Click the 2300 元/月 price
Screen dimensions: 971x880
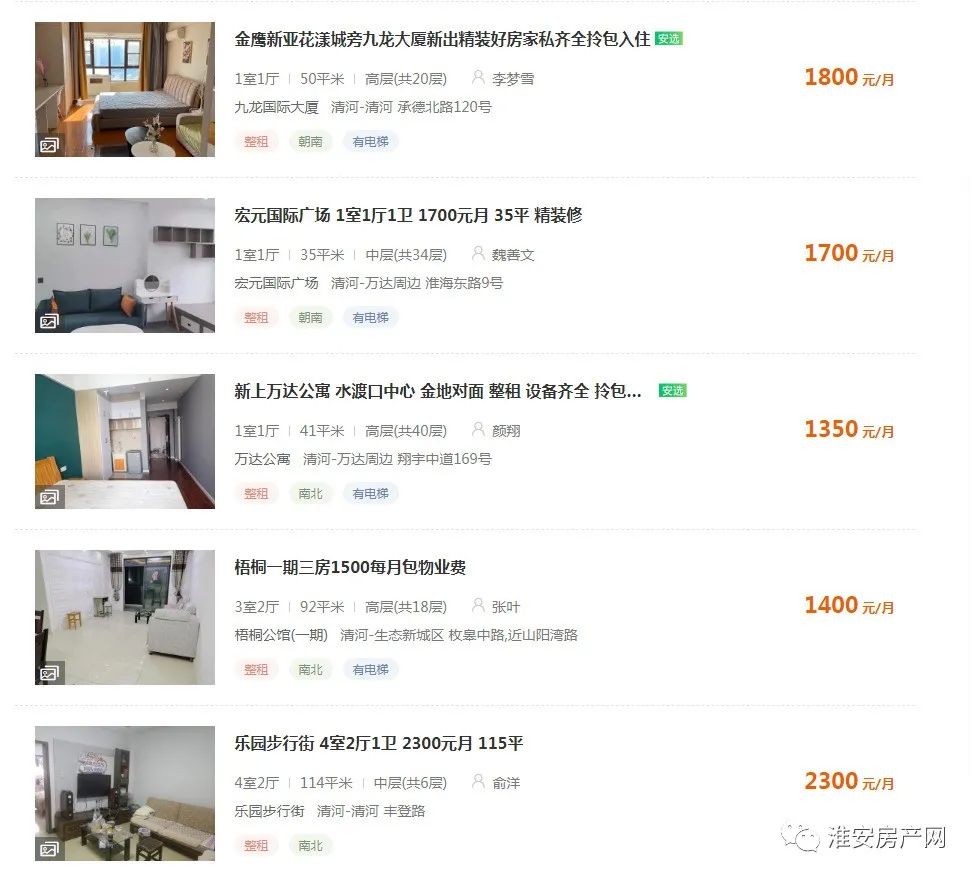pyautogui.click(x=849, y=782)
